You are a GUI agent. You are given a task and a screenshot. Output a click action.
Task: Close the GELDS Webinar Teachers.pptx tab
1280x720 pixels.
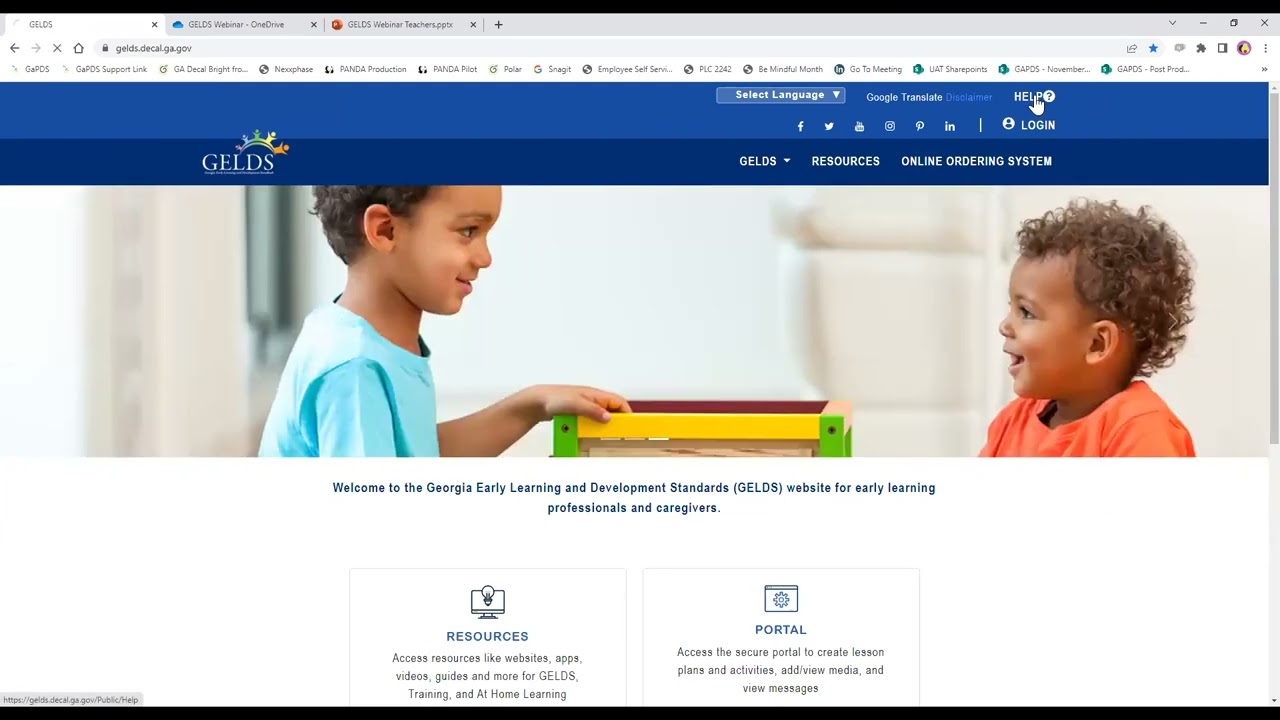(473, 24)
